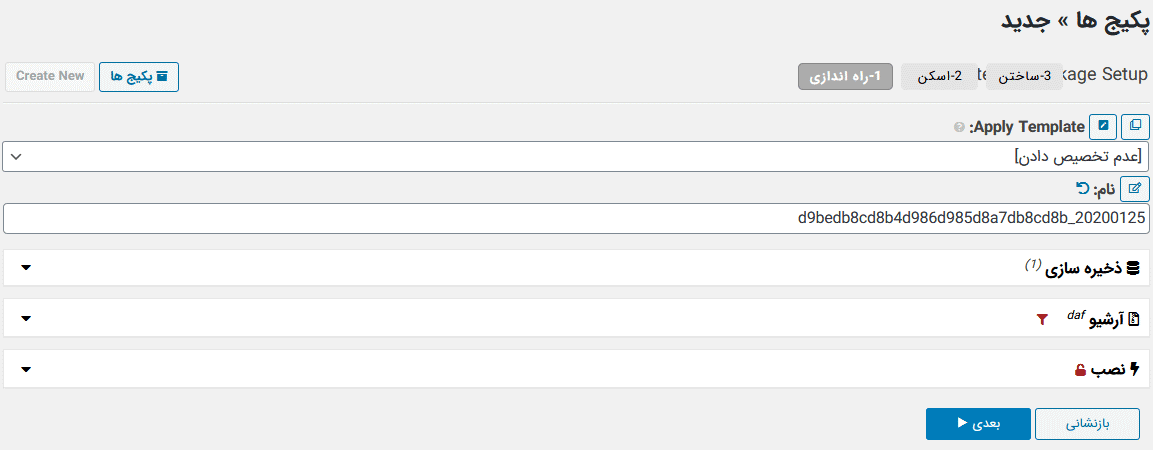This screenshot has width=1153, height=450.
Task: Click the copy templates icon button
Action: [1135, 126]
